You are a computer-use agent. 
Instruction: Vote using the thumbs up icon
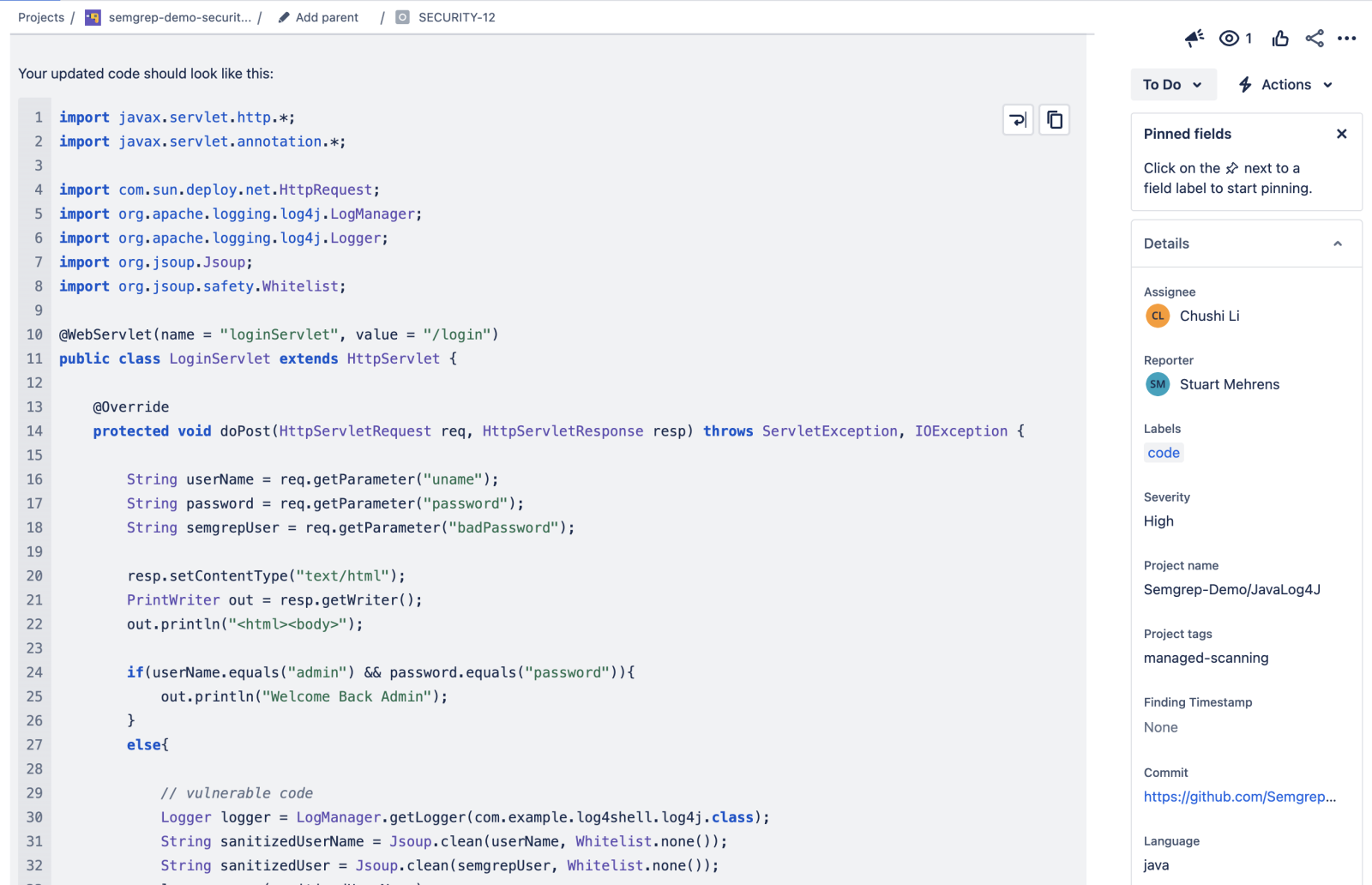(1279, 38)
